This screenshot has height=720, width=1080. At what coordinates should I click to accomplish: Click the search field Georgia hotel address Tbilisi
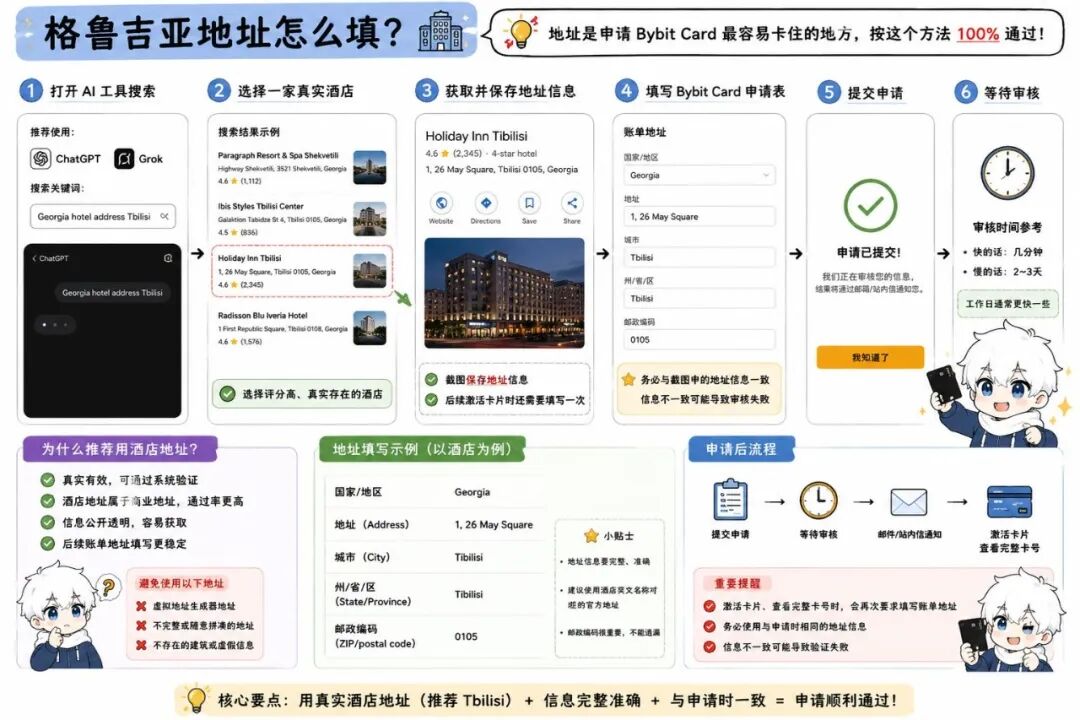pos(103,216)
